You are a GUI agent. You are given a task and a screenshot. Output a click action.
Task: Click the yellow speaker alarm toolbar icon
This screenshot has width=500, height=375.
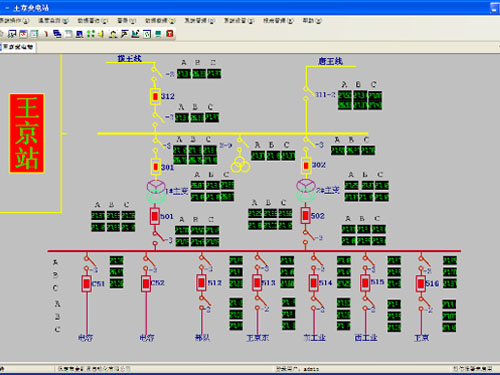(x=102, y=34)
